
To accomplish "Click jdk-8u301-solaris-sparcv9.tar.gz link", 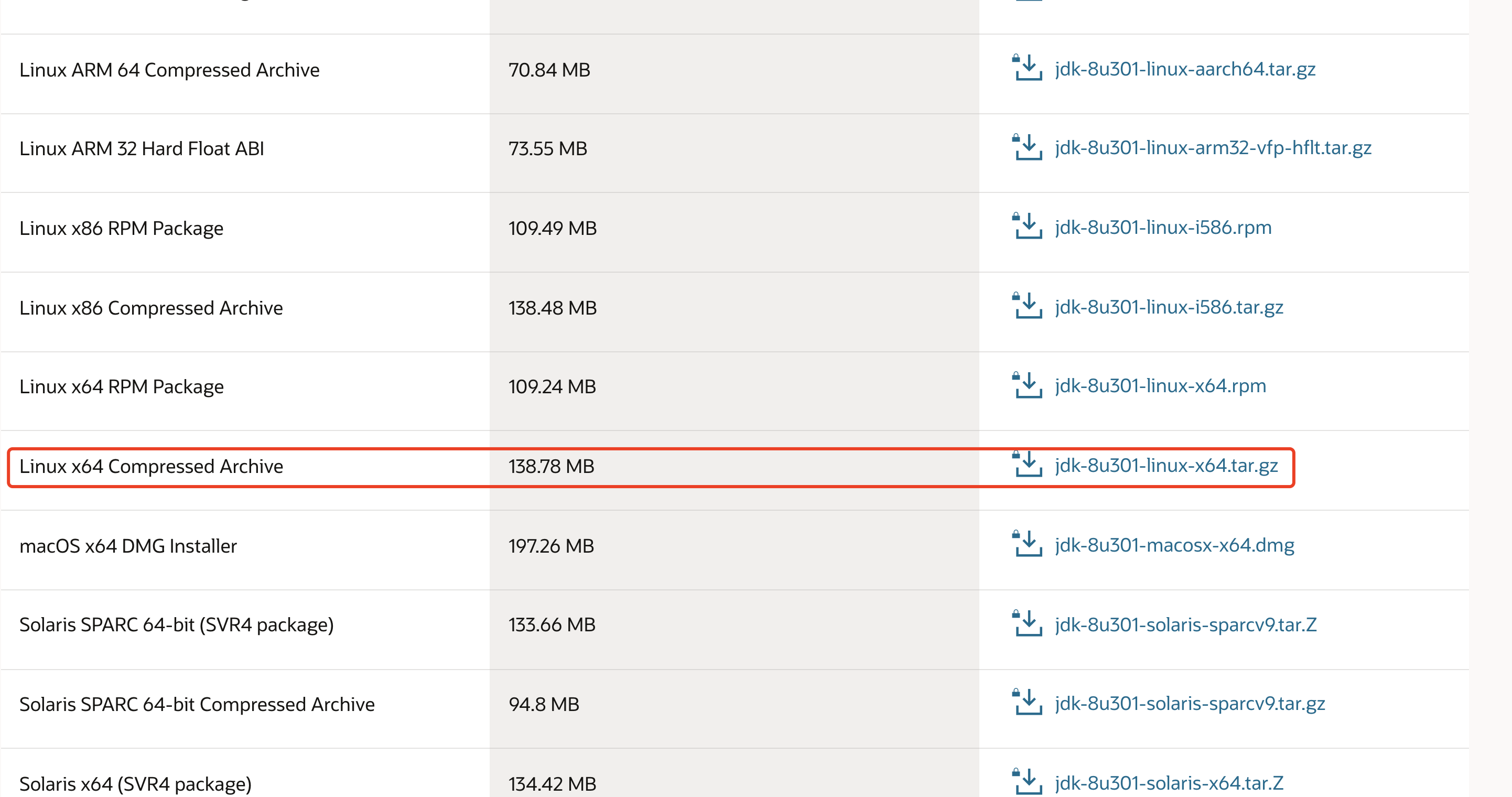I will point(1189,704).
